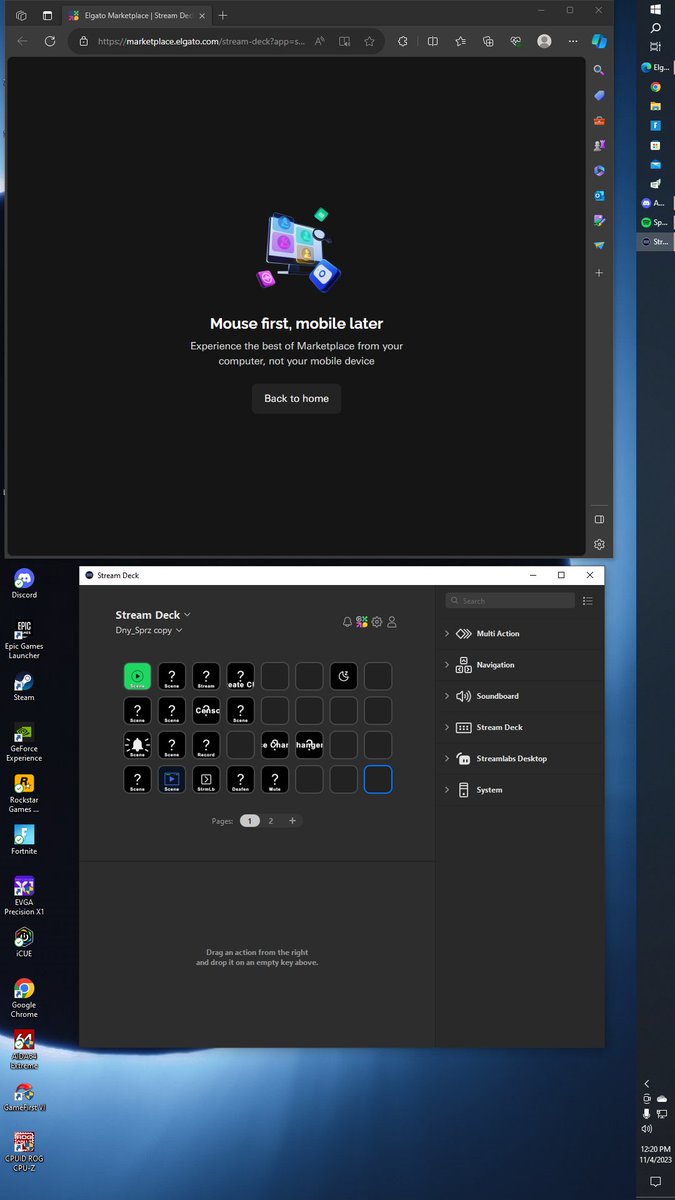This screenshot has width=675, height=1200.
Task: Show hidden system tray icons chevron
Action: click(x=647, y=1083)
